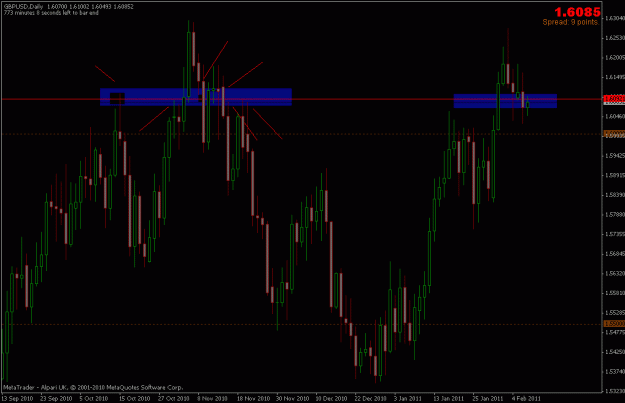Click the '27 Oct 2010' date label
The height and width of the screenshot is (403, 625).
173,399
